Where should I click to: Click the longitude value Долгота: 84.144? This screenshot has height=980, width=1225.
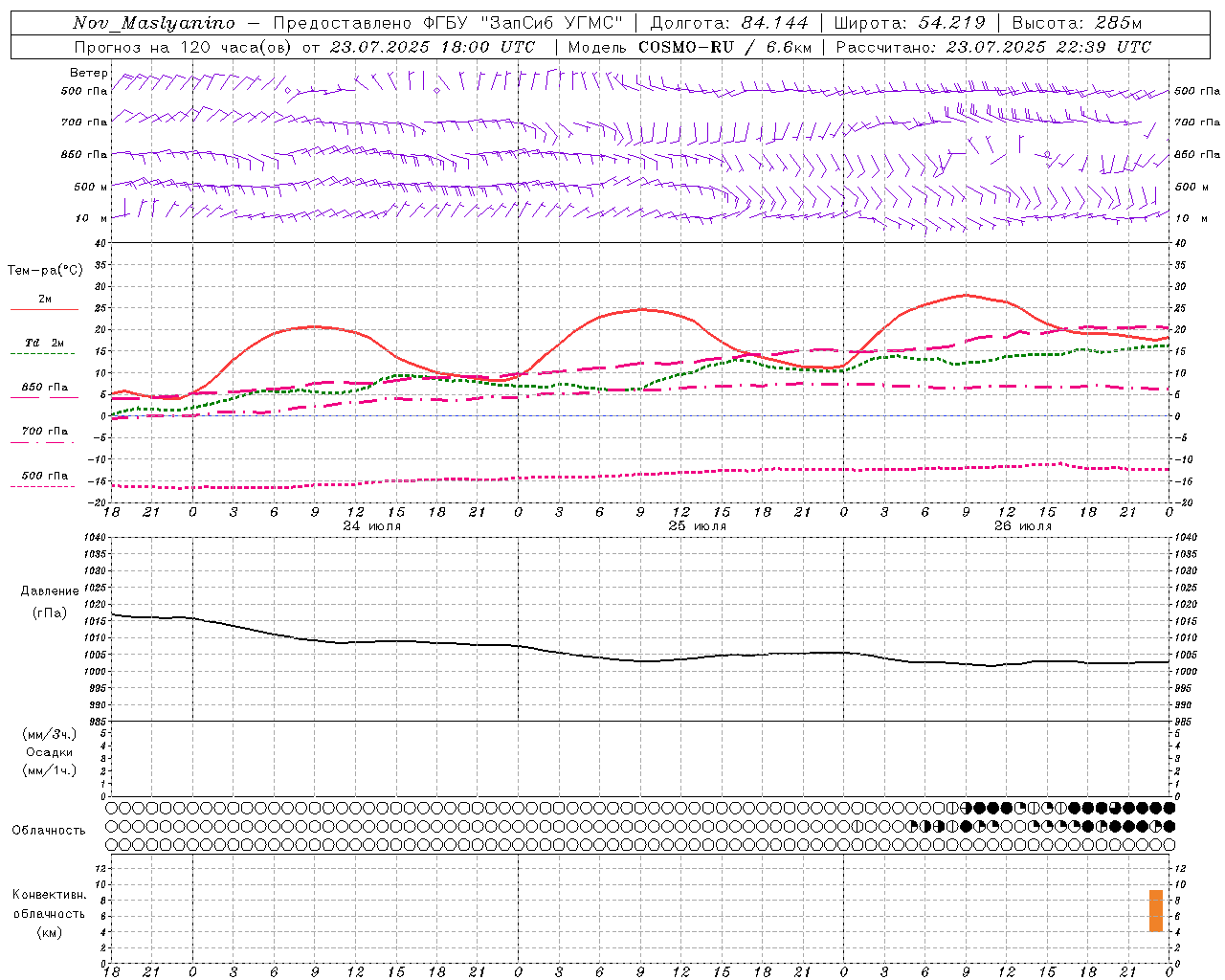tap(729, 23)
